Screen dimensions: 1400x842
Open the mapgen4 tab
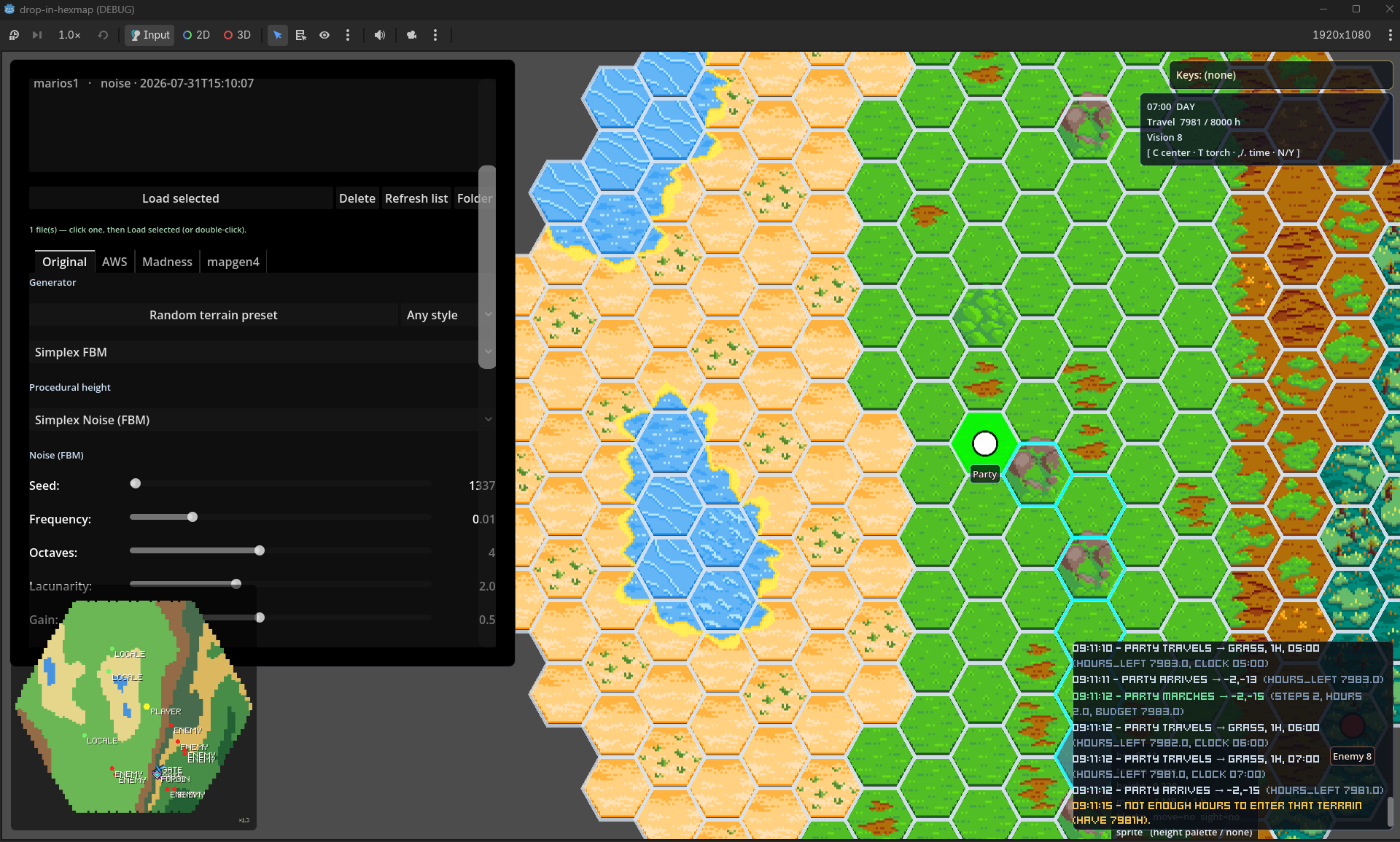233,262
